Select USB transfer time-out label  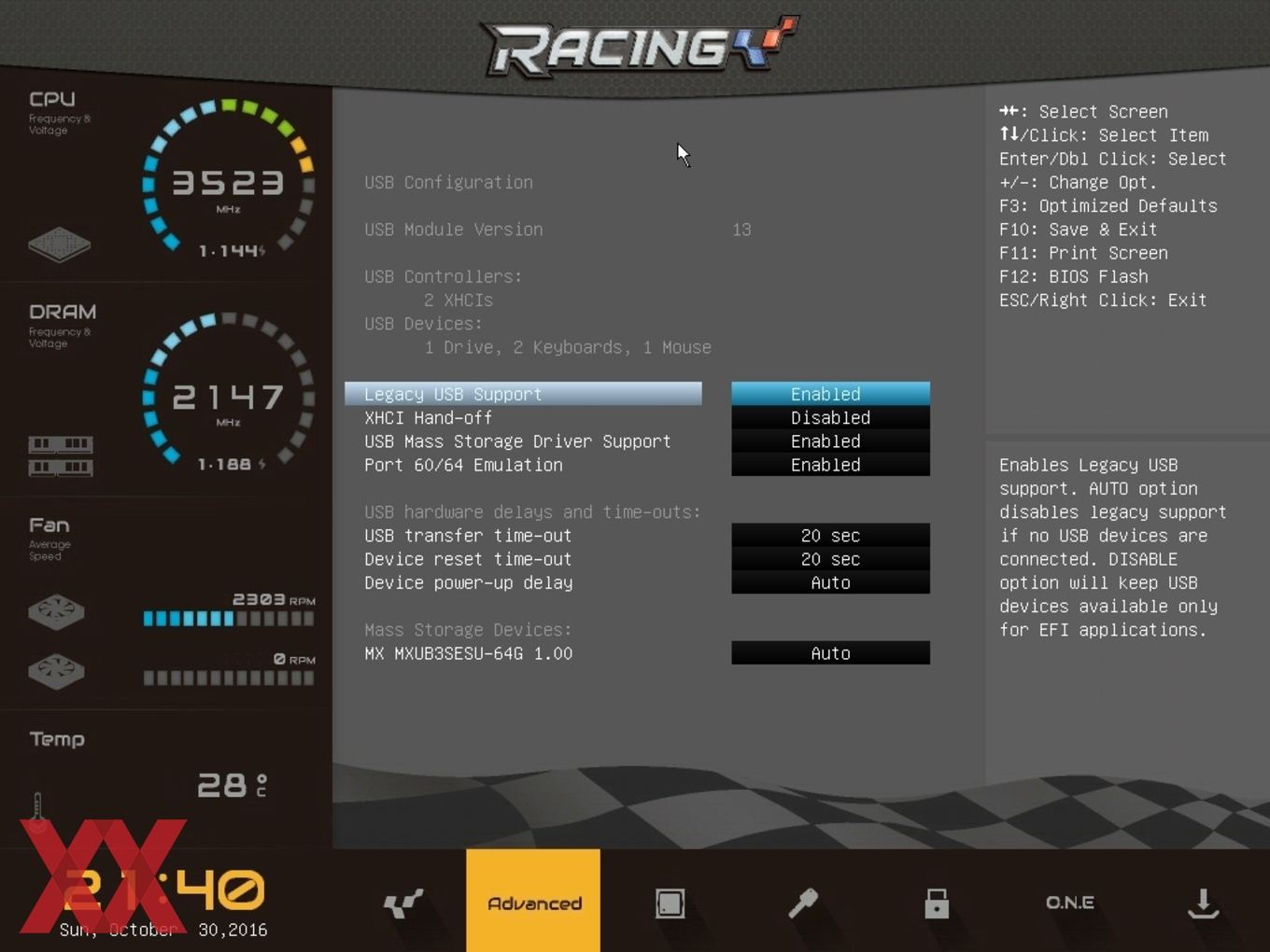[468, 535]
